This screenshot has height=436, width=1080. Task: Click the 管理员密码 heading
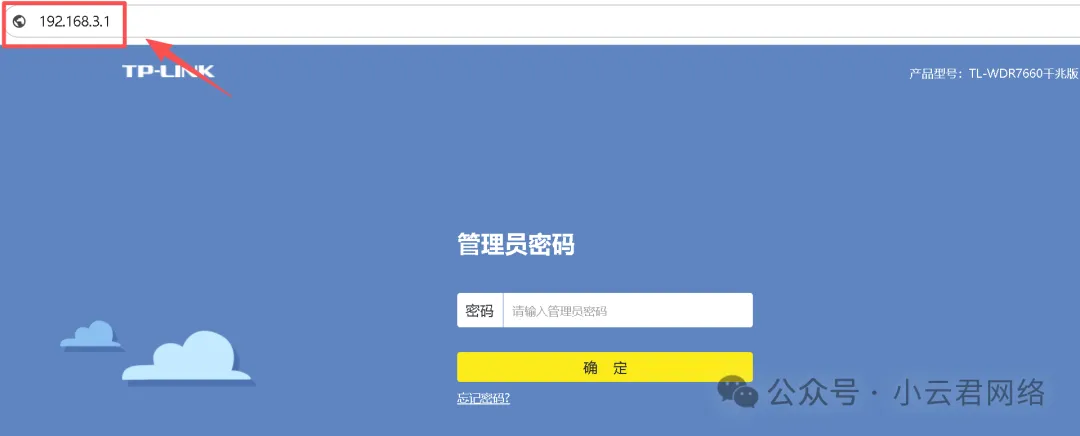tap(515, 245)
